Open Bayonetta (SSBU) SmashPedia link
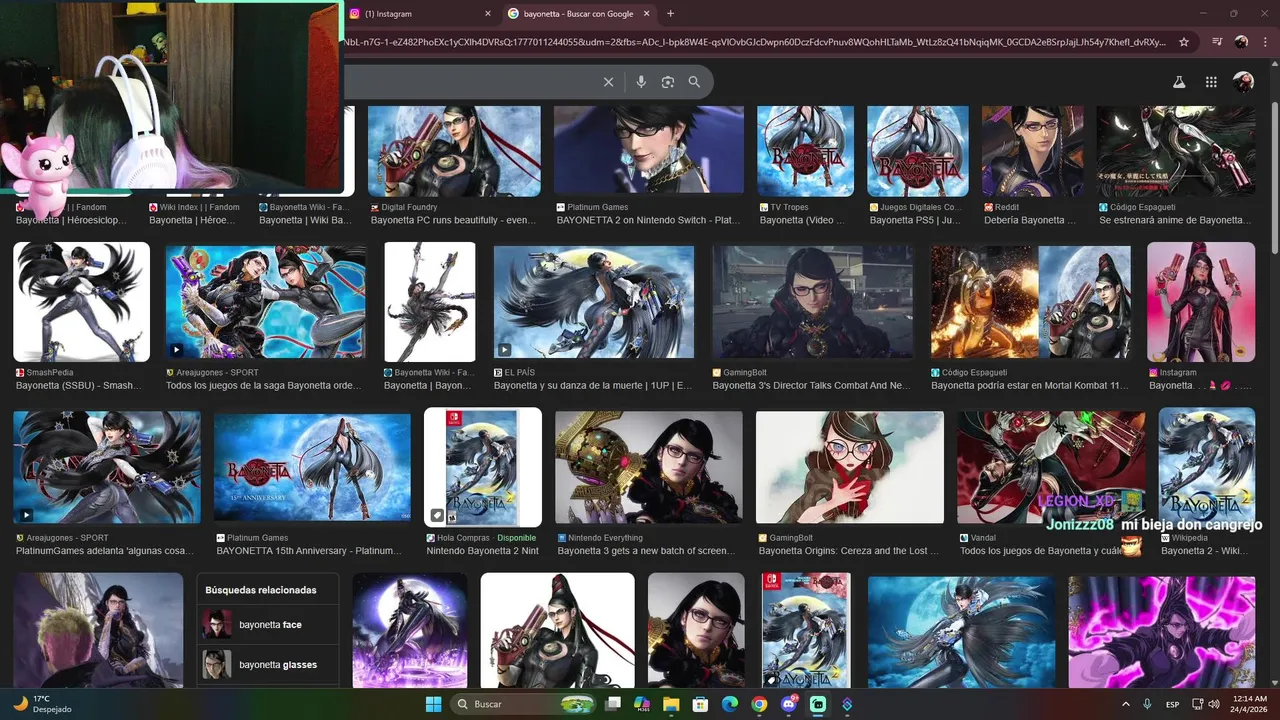The height and width of the screenshot is (720, 1280). pos(79,385)
